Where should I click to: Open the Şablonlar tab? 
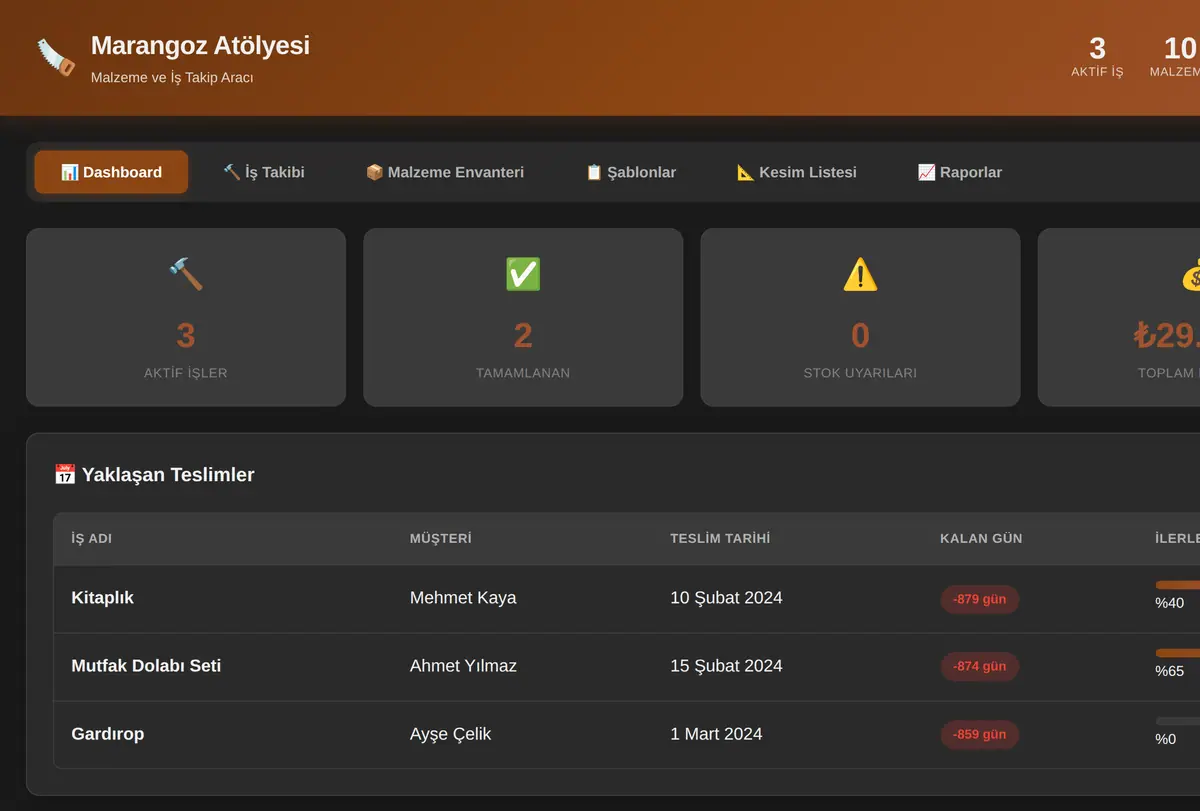631,172
